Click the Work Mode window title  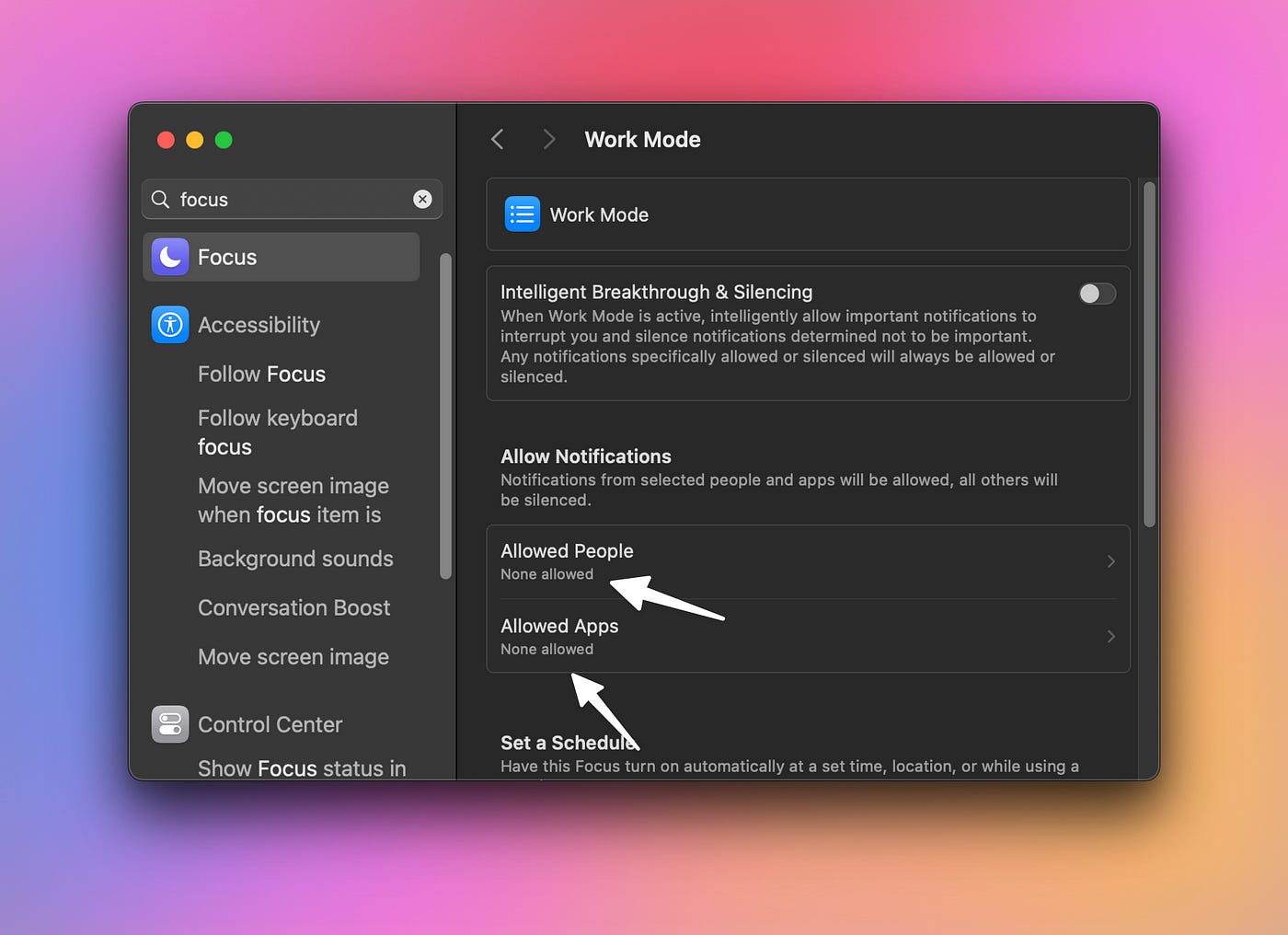click(x=642, y=139)
